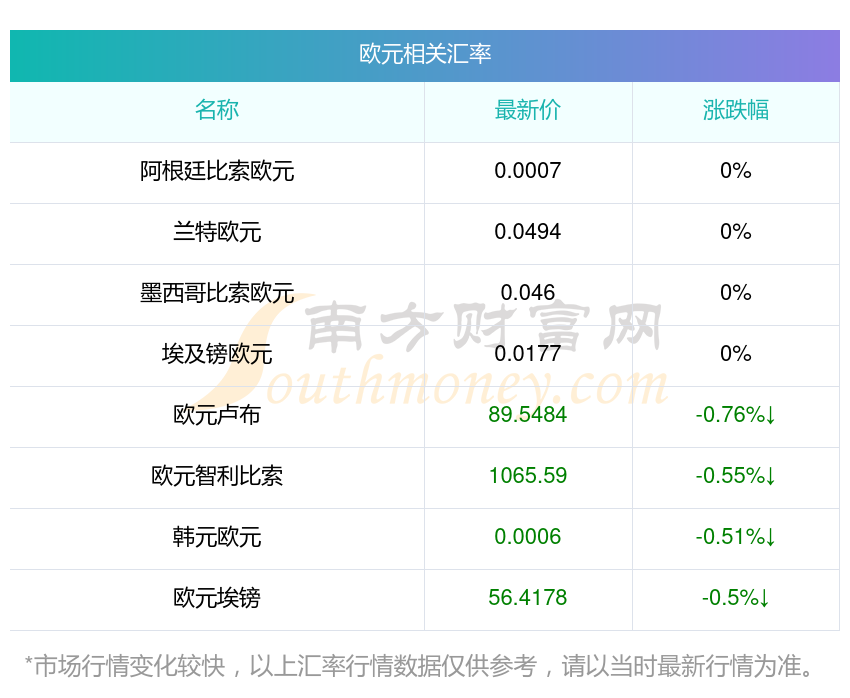Click the price 89.5484
This screenshot has height=698, width=850.
(527, 415)
